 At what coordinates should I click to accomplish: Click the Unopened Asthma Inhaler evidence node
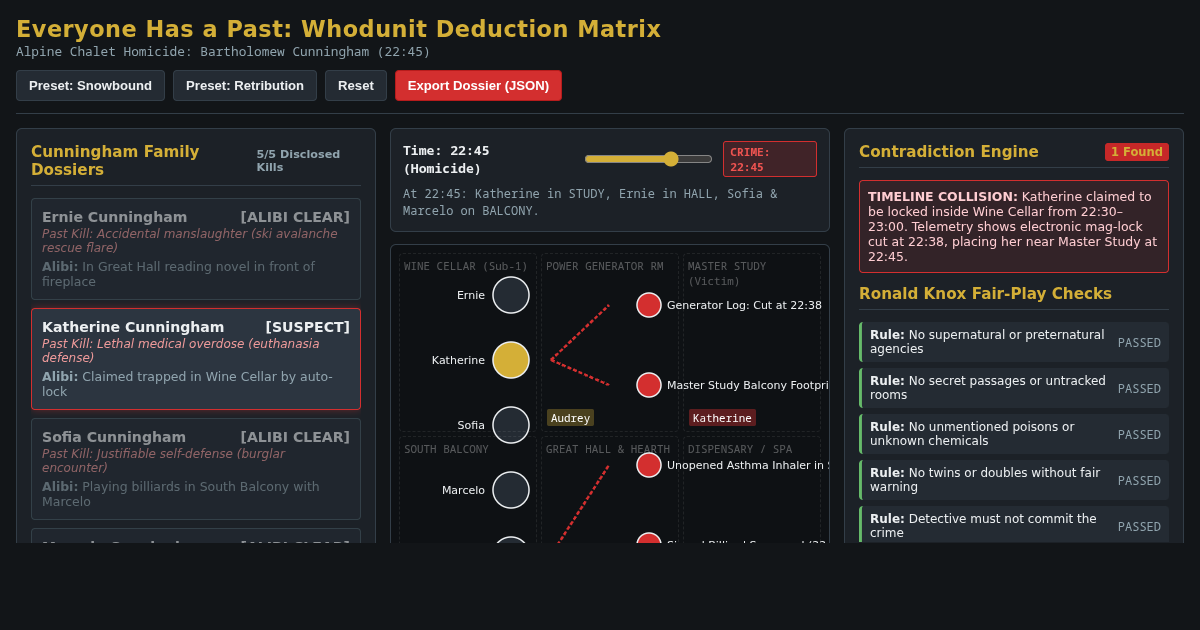[x=649, y=465]
